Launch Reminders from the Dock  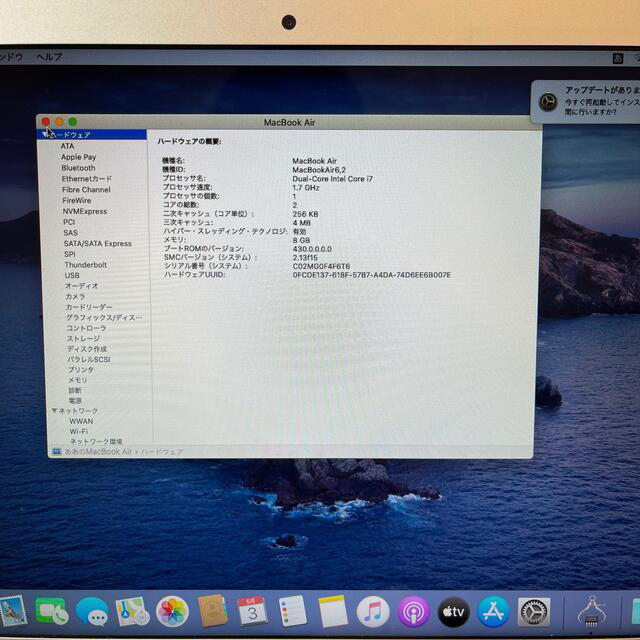[292, 611]
